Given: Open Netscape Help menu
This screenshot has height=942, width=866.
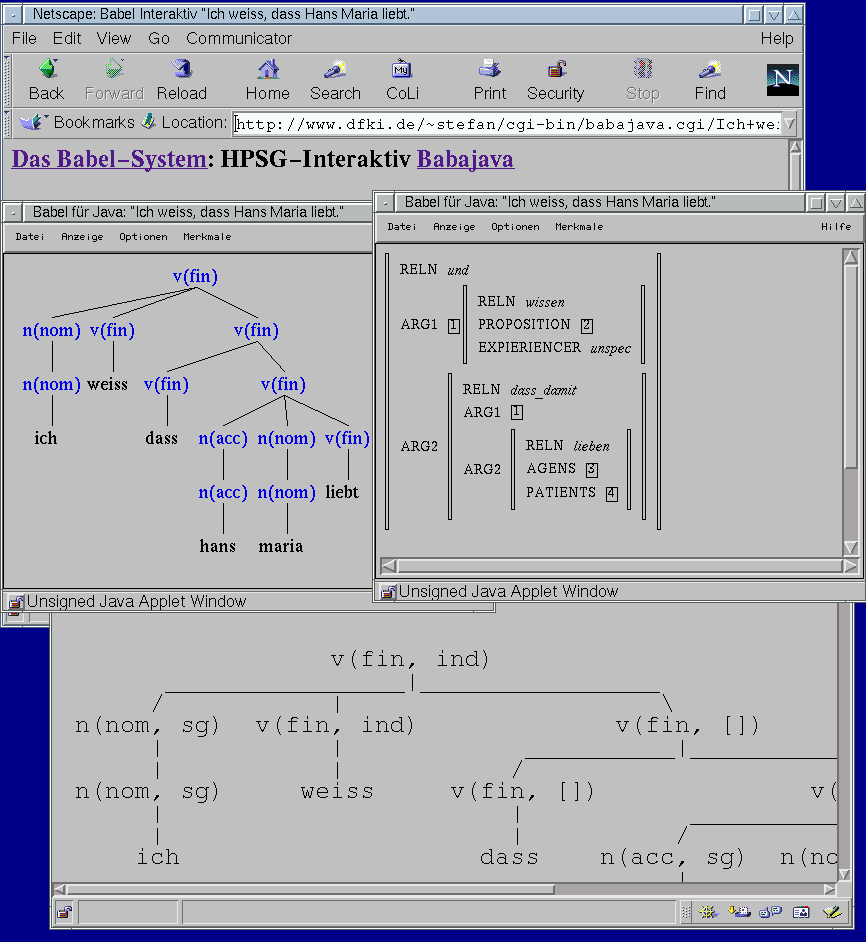Looking at the screenshot, I should [777, 38].
